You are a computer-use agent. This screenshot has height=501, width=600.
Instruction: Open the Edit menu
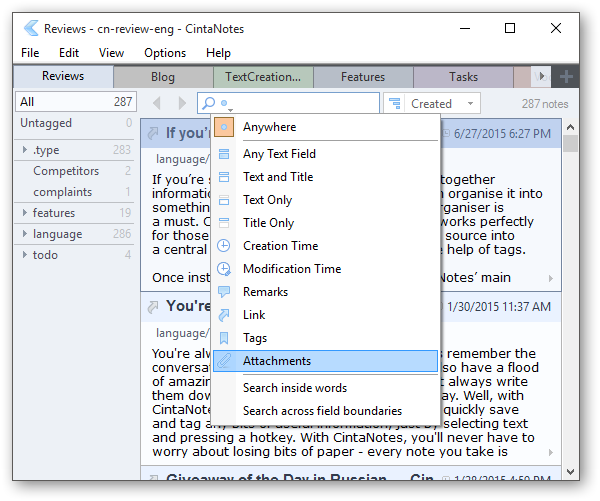tap(69, 53)
